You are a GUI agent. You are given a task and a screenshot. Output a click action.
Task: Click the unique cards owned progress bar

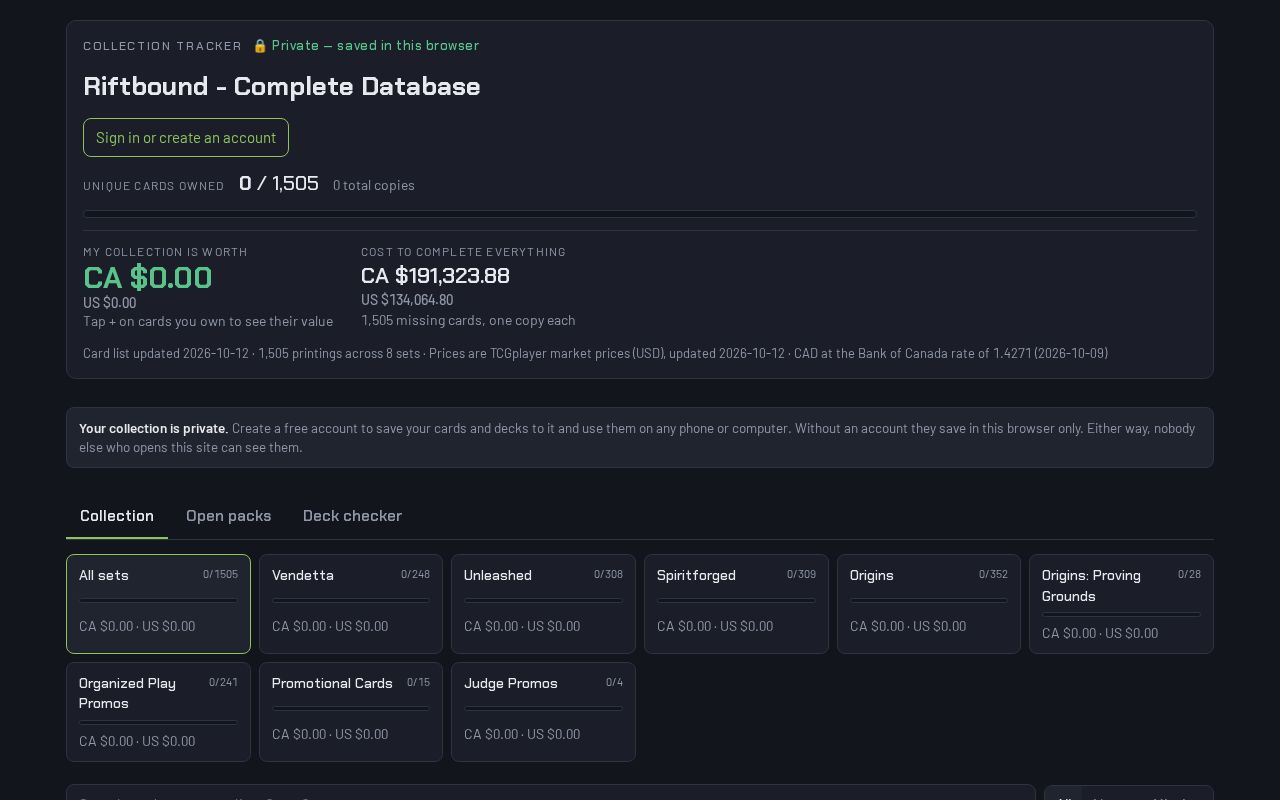tap(640, 214)
